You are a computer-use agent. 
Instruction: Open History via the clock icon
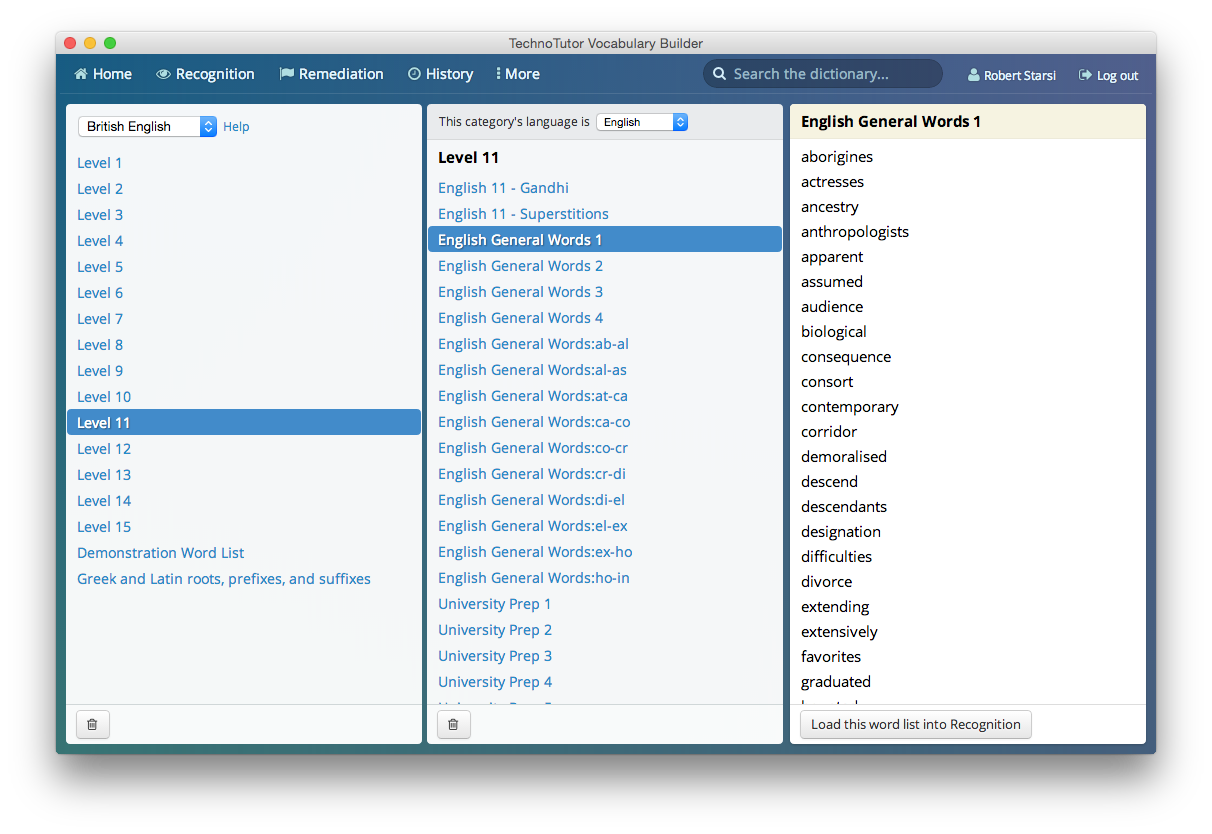[412, 73]
